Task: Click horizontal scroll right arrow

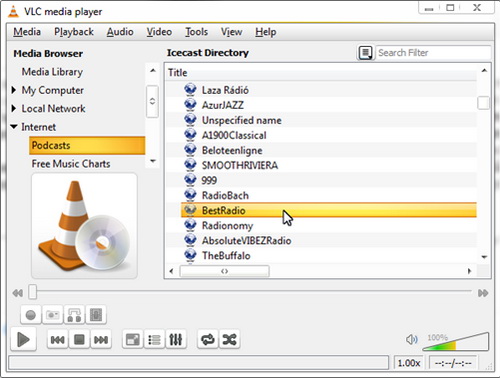Action: pos(469,271)
